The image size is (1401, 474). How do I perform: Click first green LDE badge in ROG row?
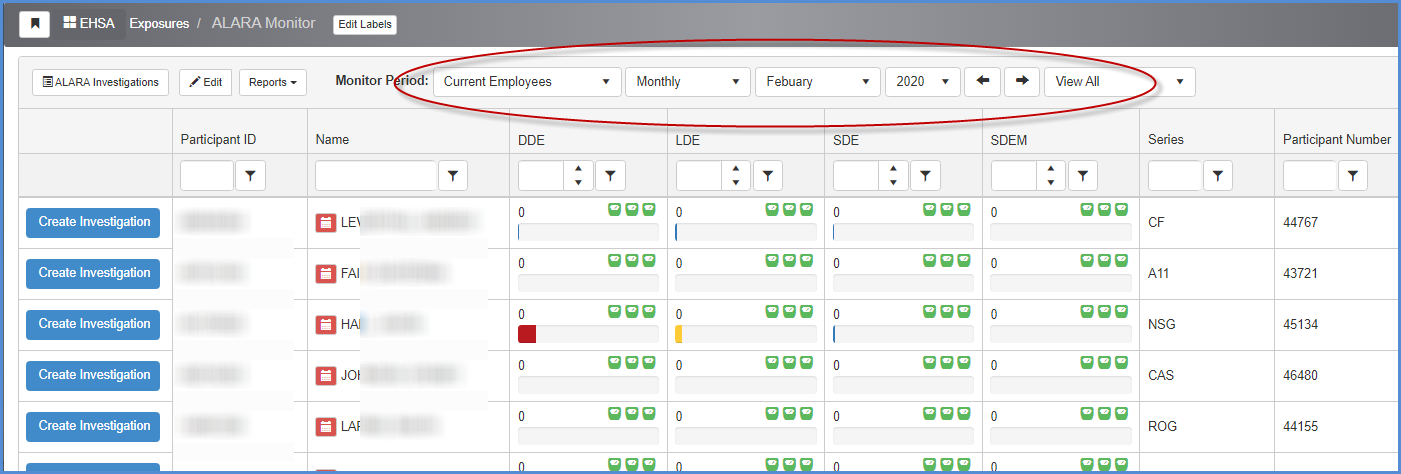click(774, 413)
